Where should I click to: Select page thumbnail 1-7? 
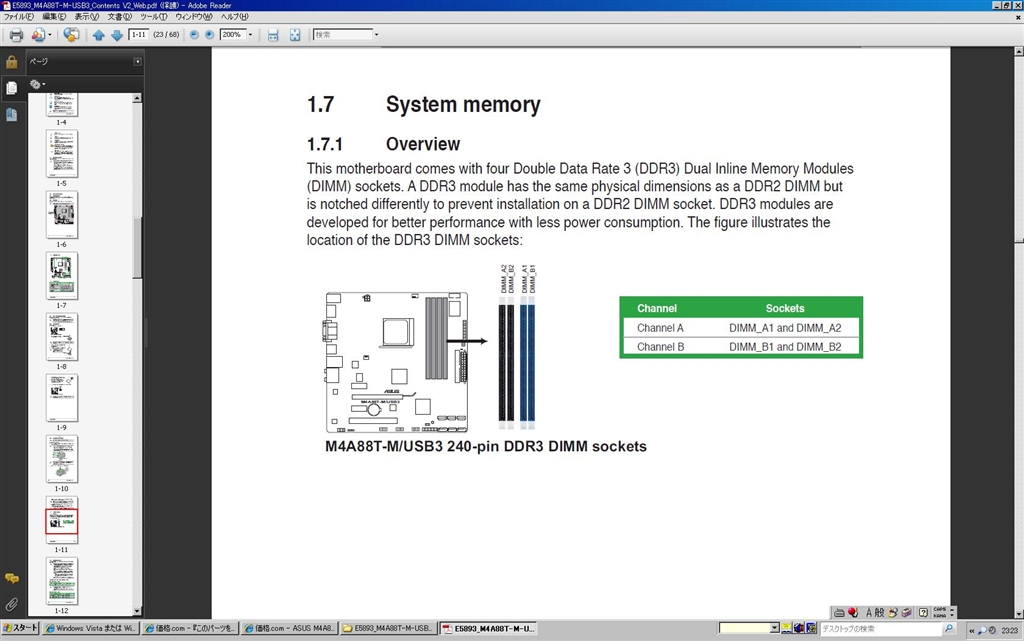pyautogui.click(x=61, y=275)
